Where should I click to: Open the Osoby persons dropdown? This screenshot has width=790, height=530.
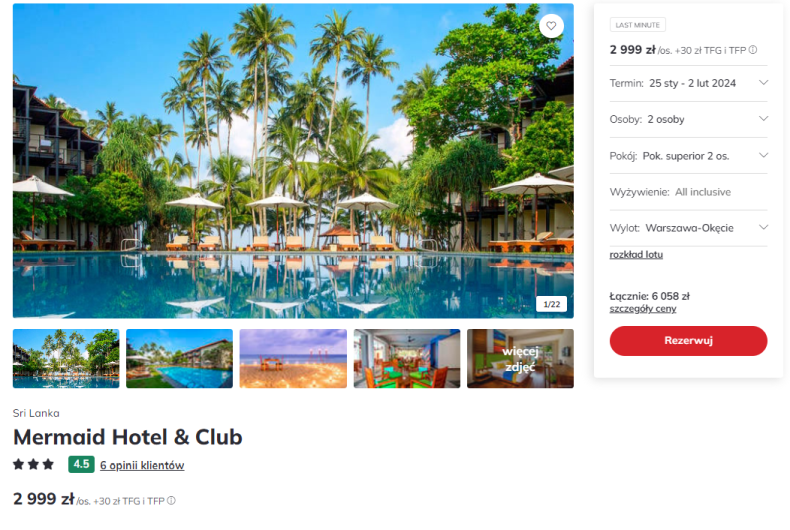(688, 119)
